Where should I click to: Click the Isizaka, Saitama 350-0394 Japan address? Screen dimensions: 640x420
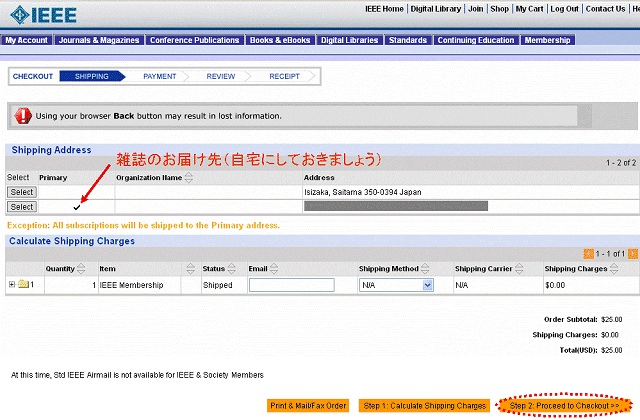tap(362, 192)
